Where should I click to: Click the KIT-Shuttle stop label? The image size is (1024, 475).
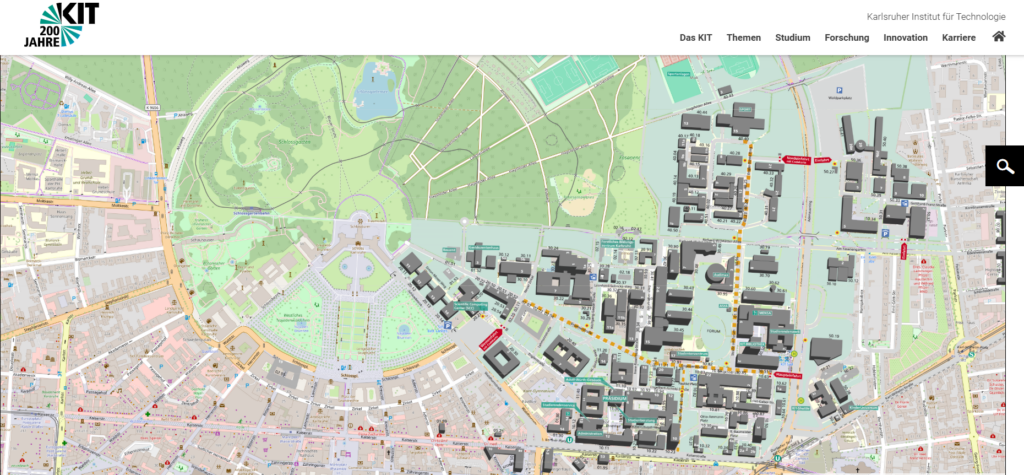click(801, 408)
